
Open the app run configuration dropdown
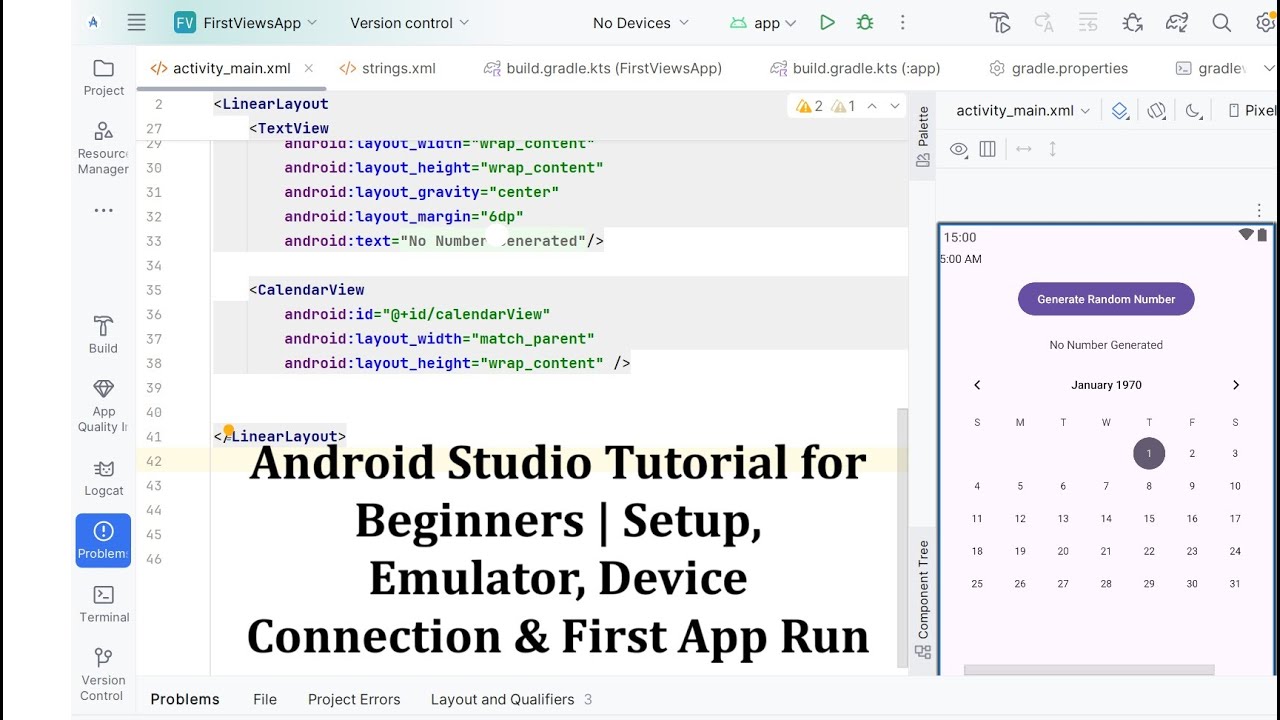(x=763, y=22)
